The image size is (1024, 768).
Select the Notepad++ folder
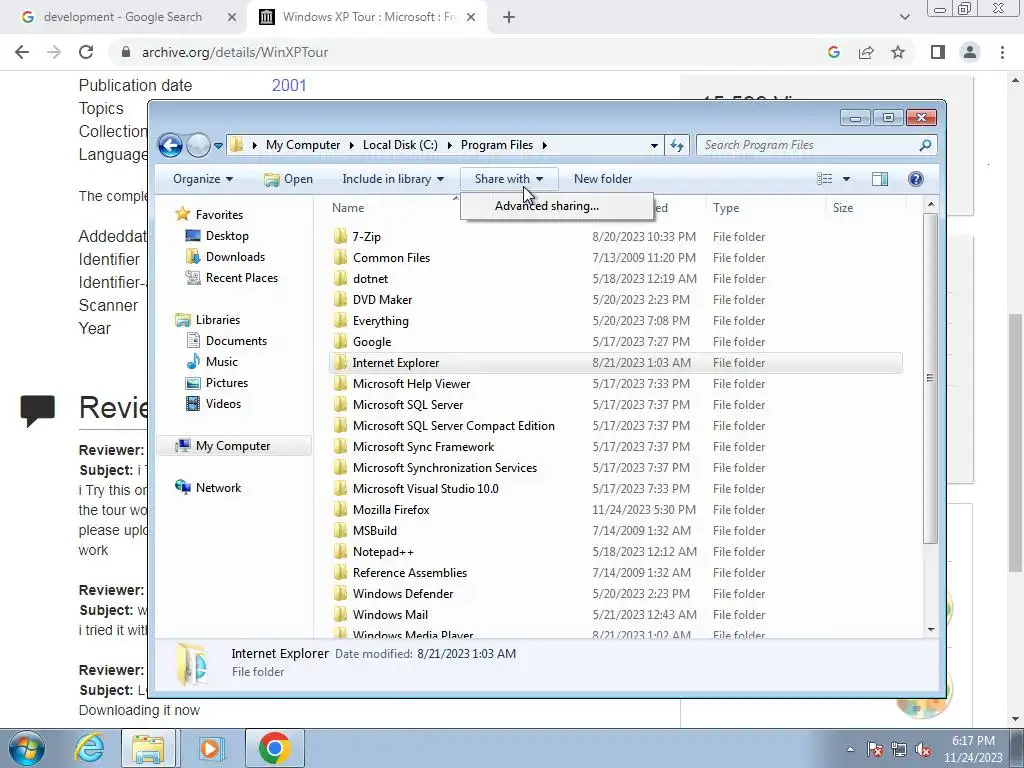tap(383, 552)
